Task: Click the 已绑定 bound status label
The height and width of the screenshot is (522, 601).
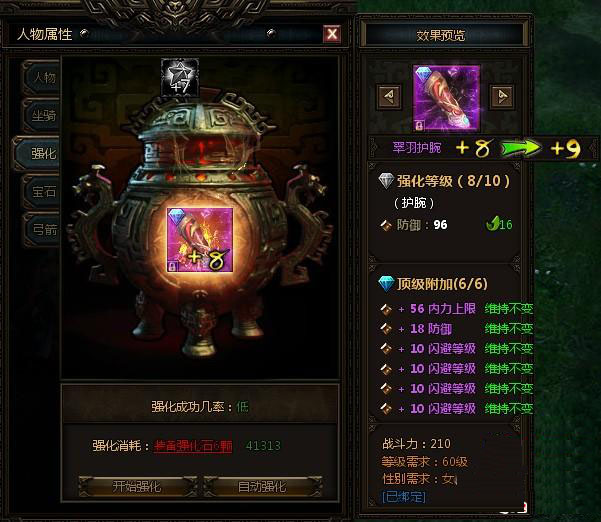Action: point(404,497)
